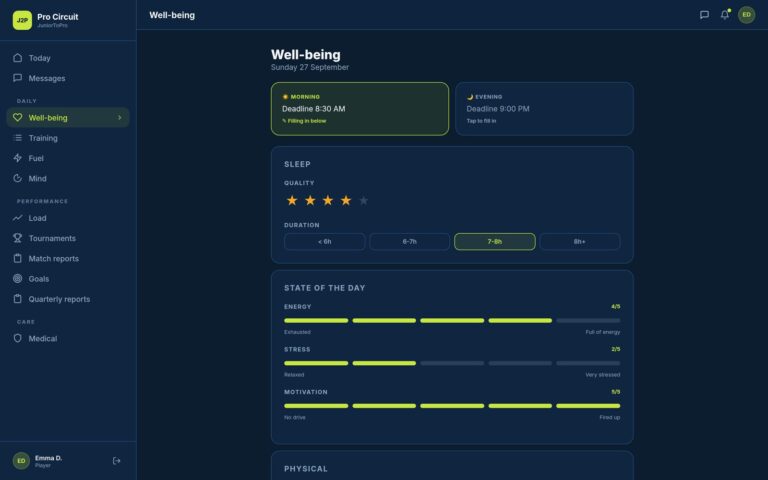Viewport: 768px width, 480px height.
Task: Open Messages from the sidebar
Action: pos(68,78)
